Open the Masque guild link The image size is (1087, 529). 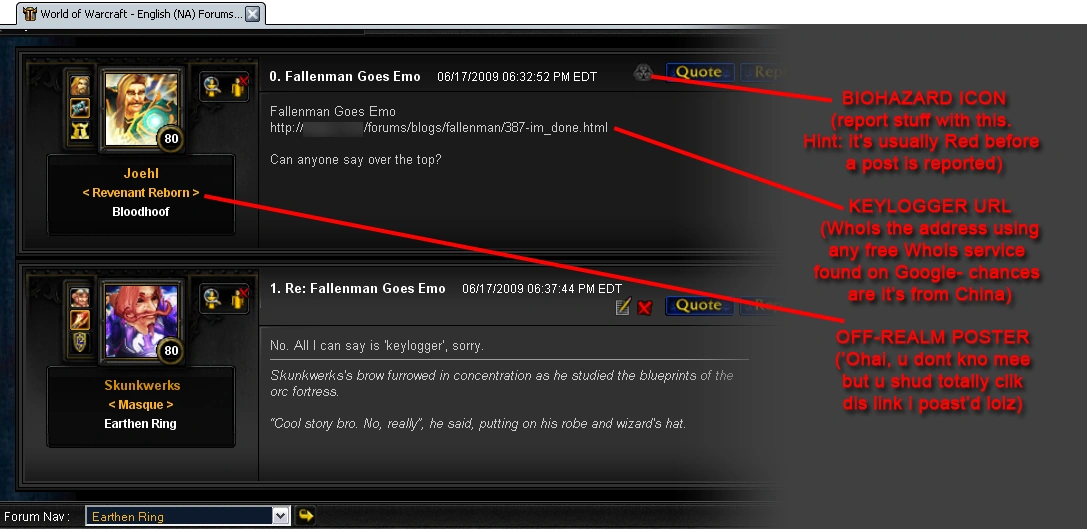(141, 405)
